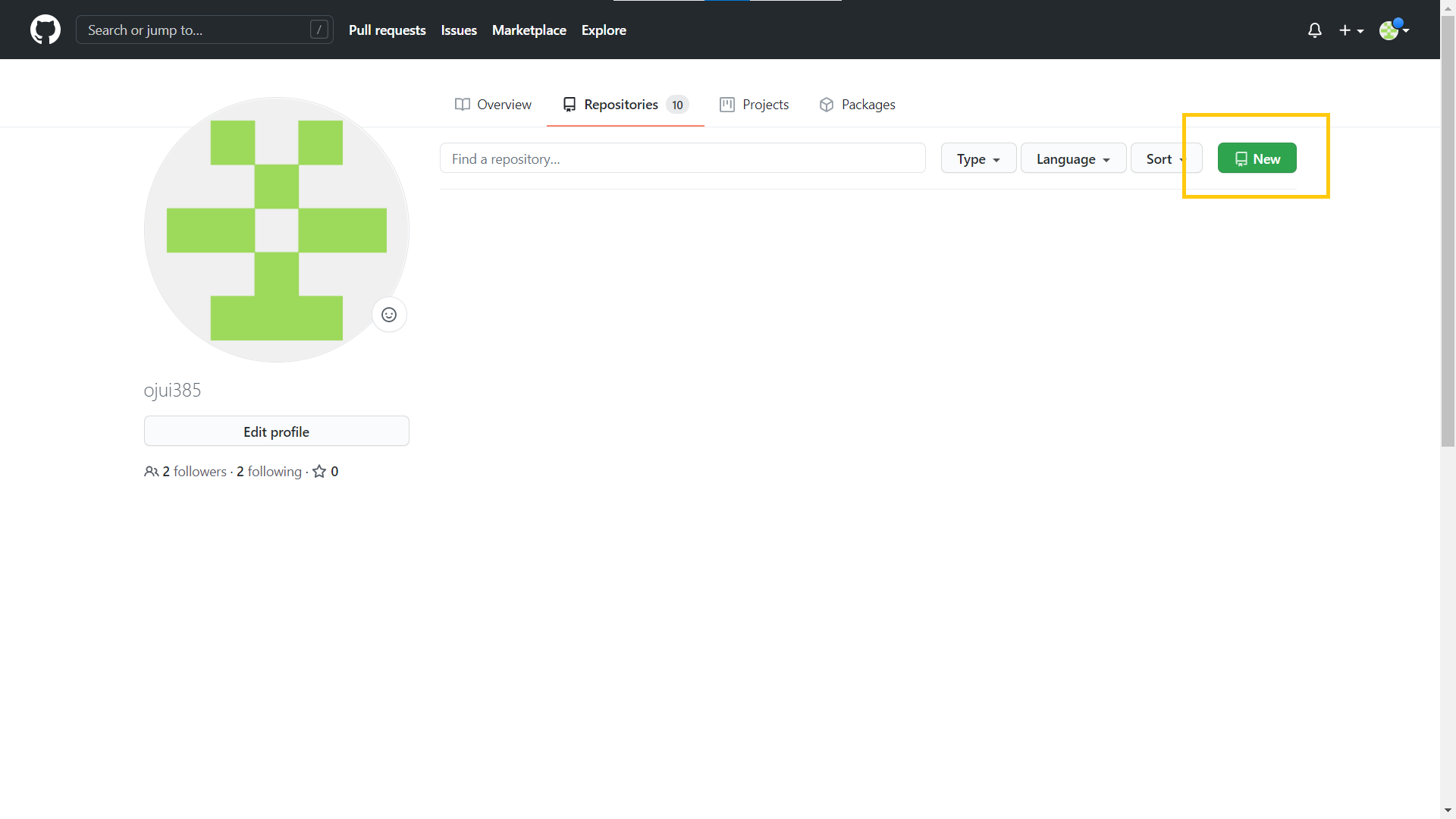Click the green New repository button
This screenshot has width=1456, height=819.
click(x=1257, y=158)
